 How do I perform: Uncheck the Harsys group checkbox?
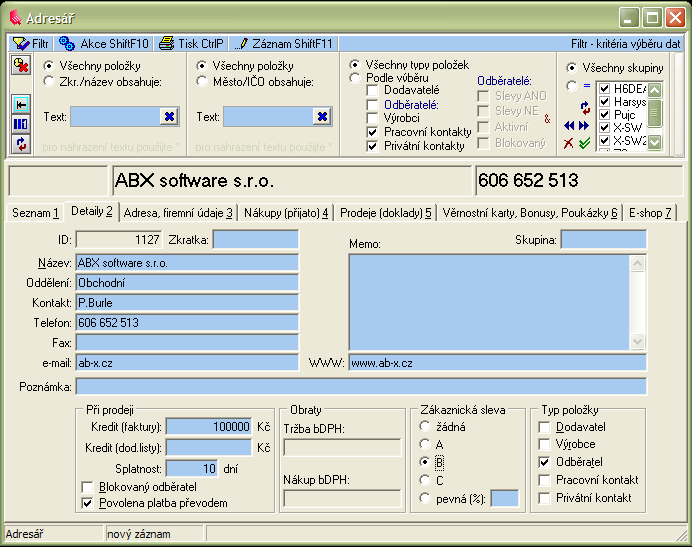(x=605, y=102)
